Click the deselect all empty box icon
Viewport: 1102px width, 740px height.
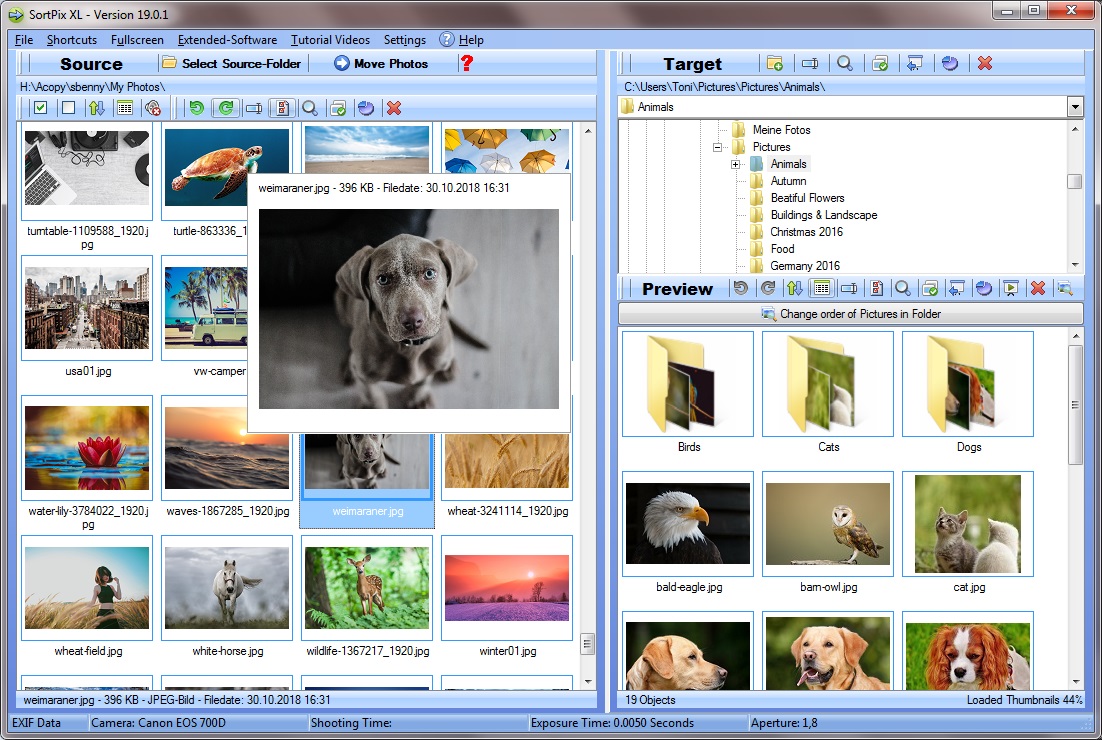68,108
